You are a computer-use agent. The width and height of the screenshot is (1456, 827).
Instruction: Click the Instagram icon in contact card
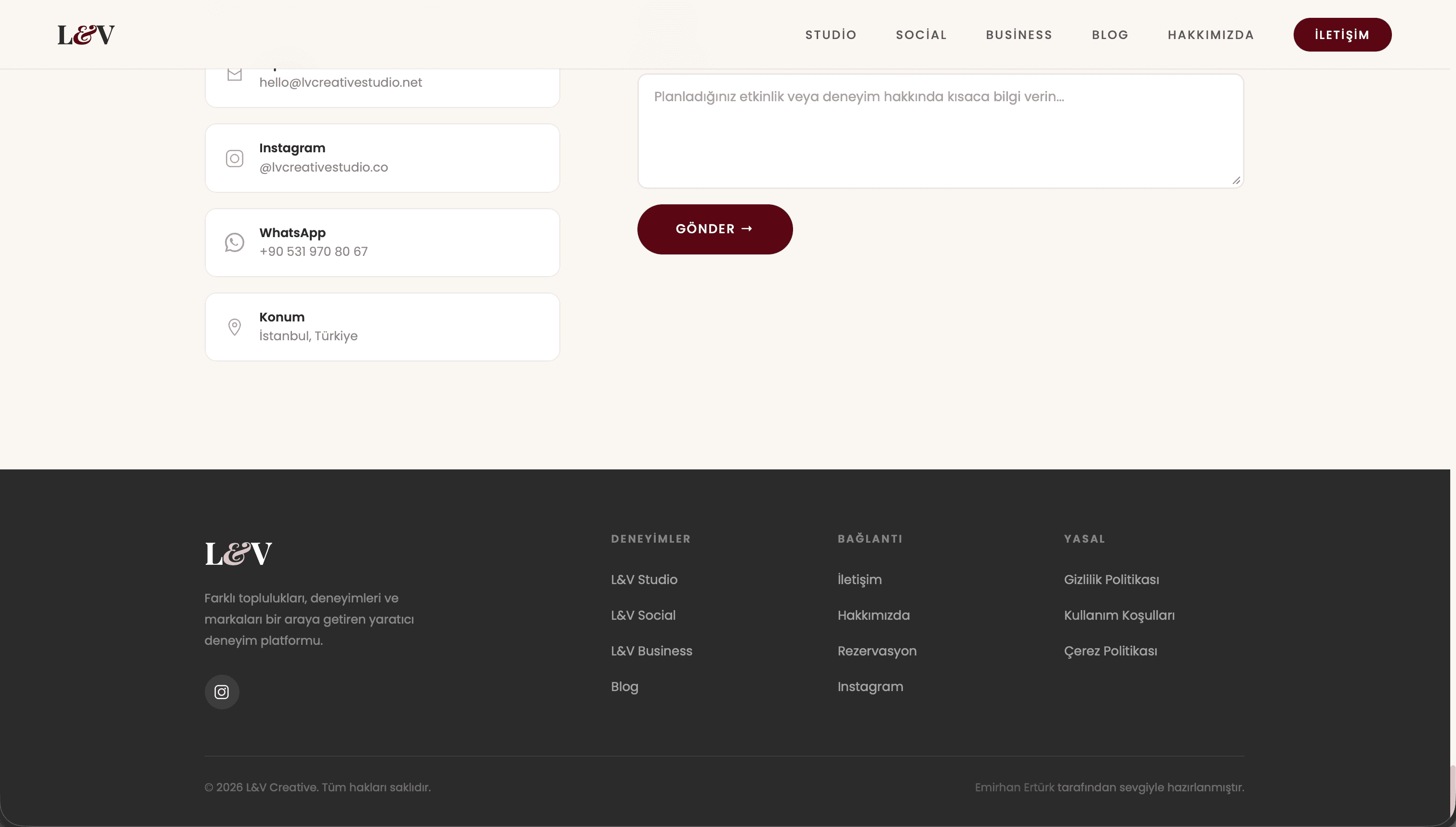point(235,159)
